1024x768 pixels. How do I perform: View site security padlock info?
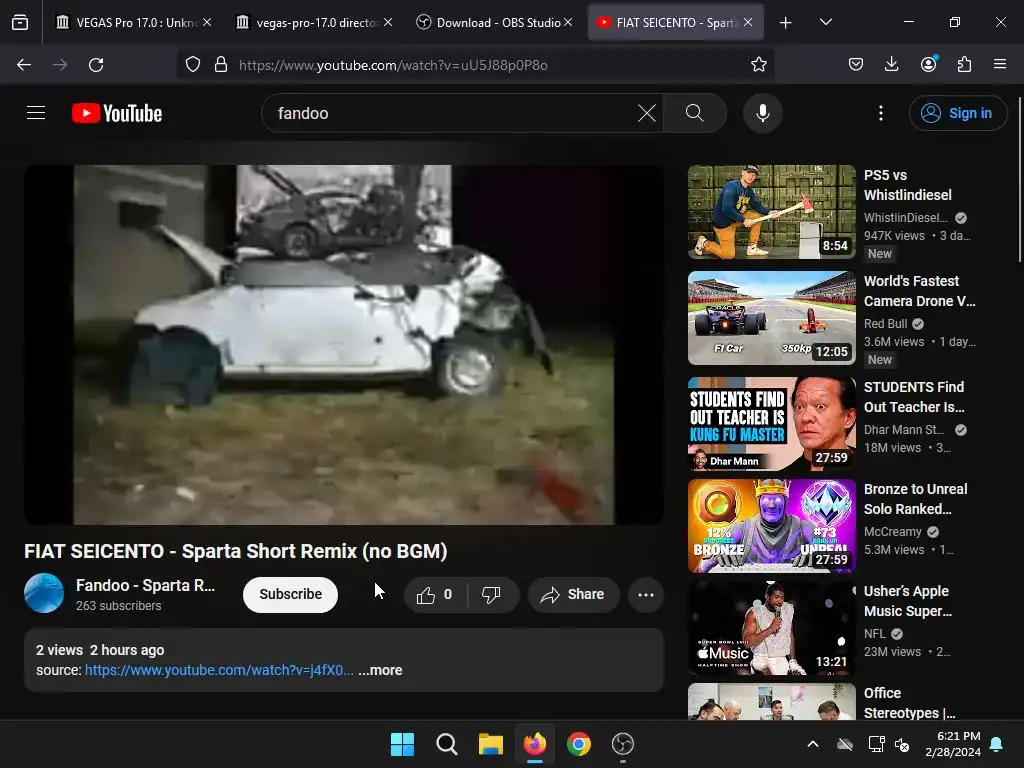221,65
